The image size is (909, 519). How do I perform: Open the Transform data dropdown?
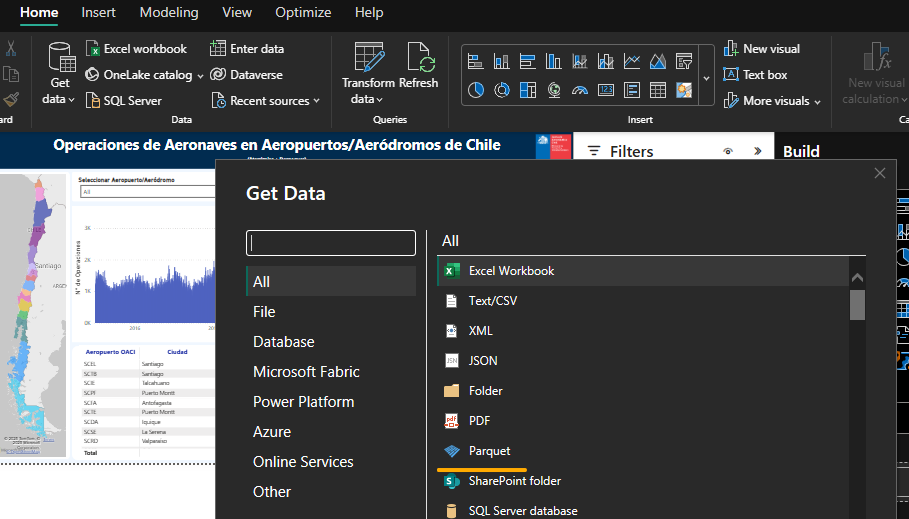368,74
